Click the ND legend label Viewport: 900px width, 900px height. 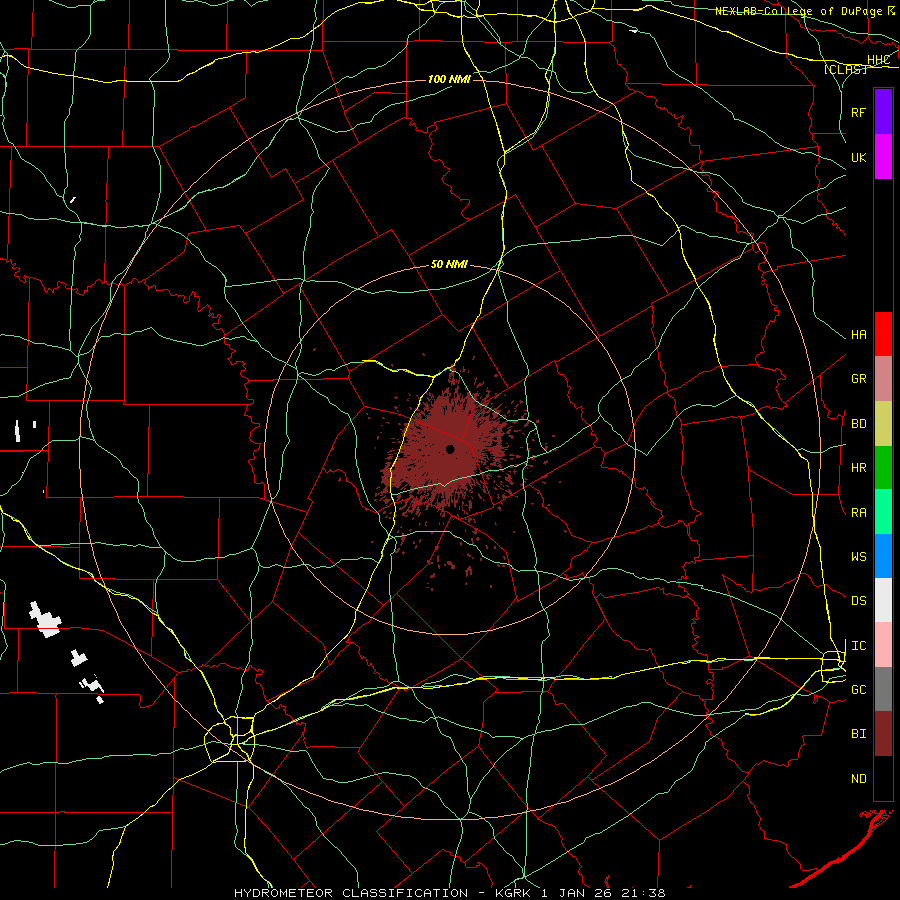tap(859, 779)
